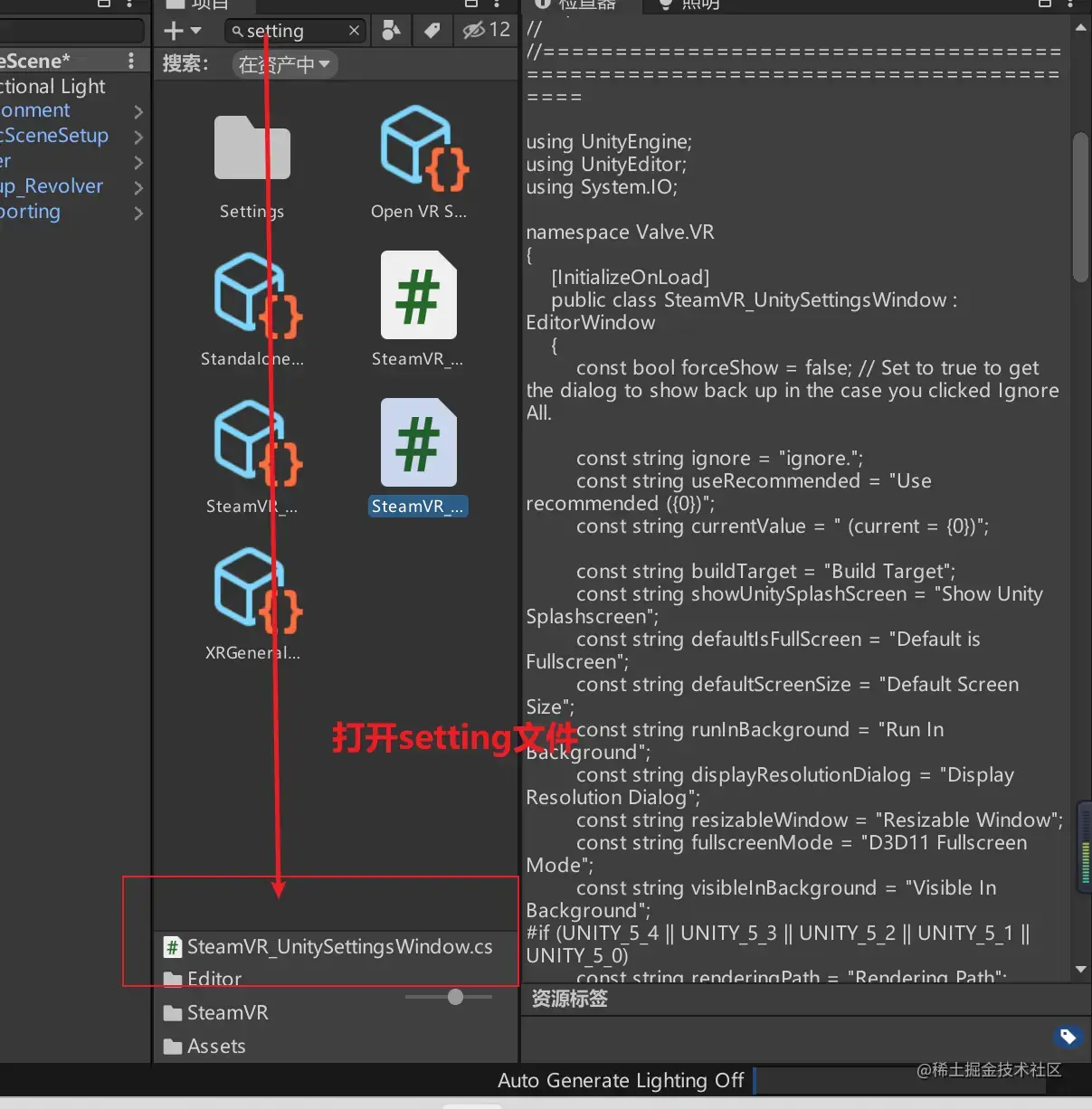
Task: Expand the onment hierarchy item arrow
Action: tap(138, 111)
